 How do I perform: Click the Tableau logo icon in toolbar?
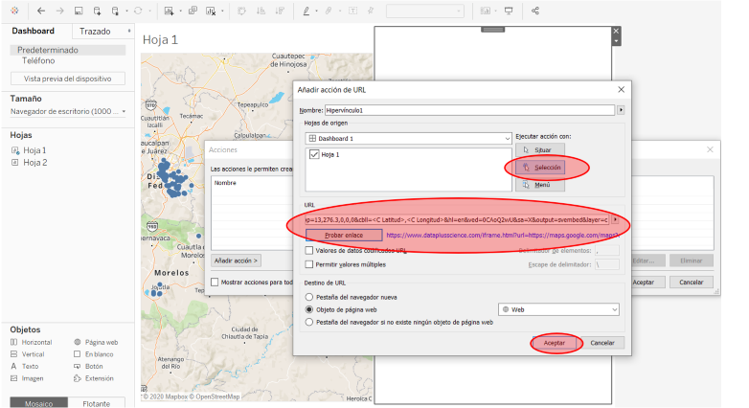(15, 11)
